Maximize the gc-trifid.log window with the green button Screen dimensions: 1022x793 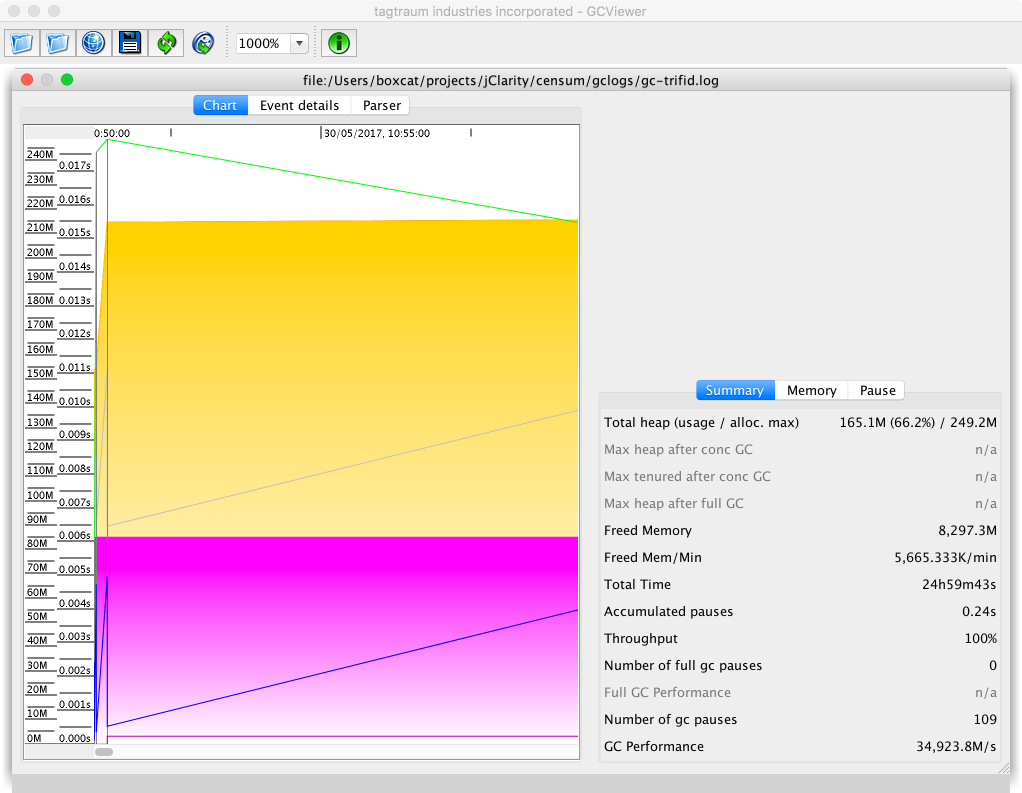[x=67, y=80]
